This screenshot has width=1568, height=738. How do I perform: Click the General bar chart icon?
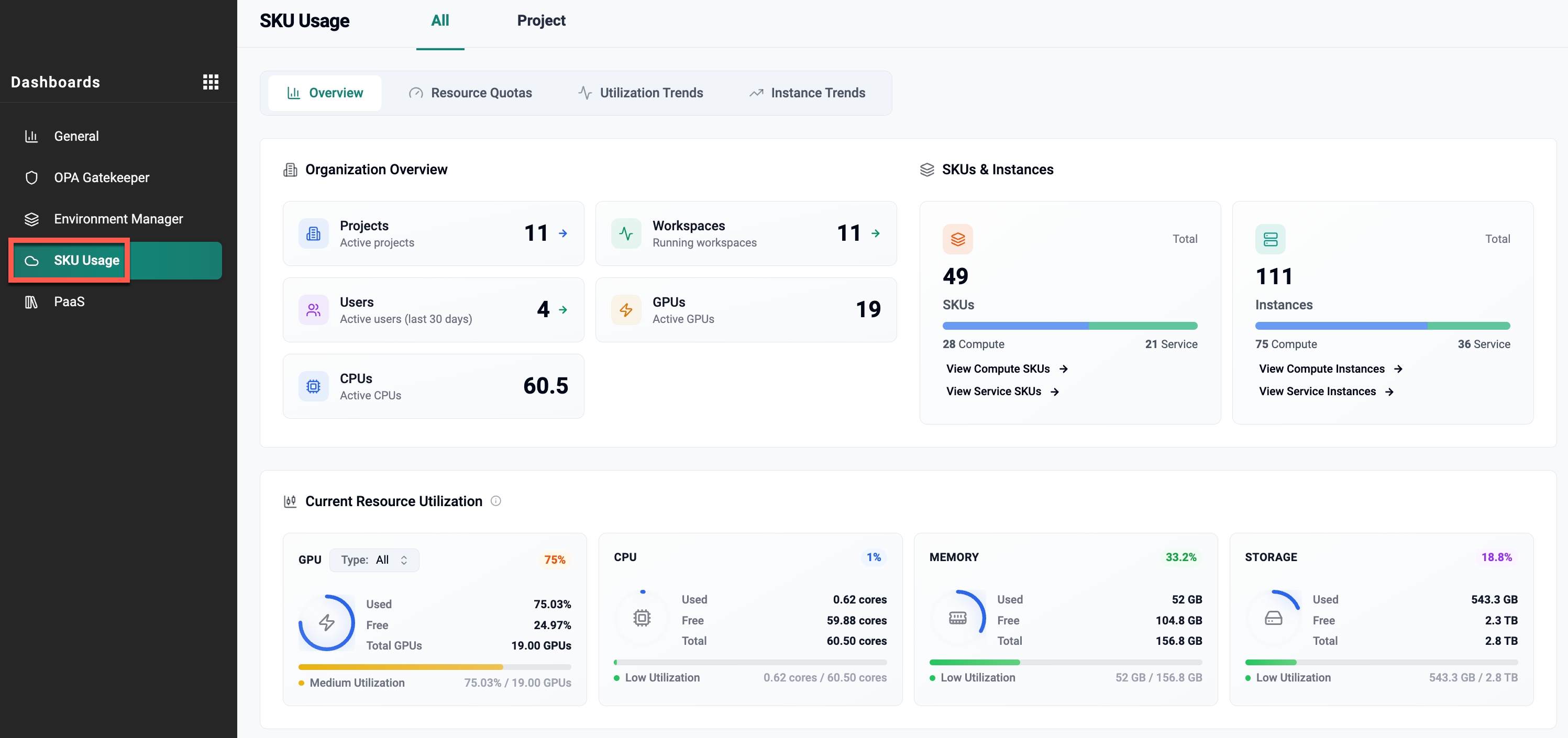[31, 136]
